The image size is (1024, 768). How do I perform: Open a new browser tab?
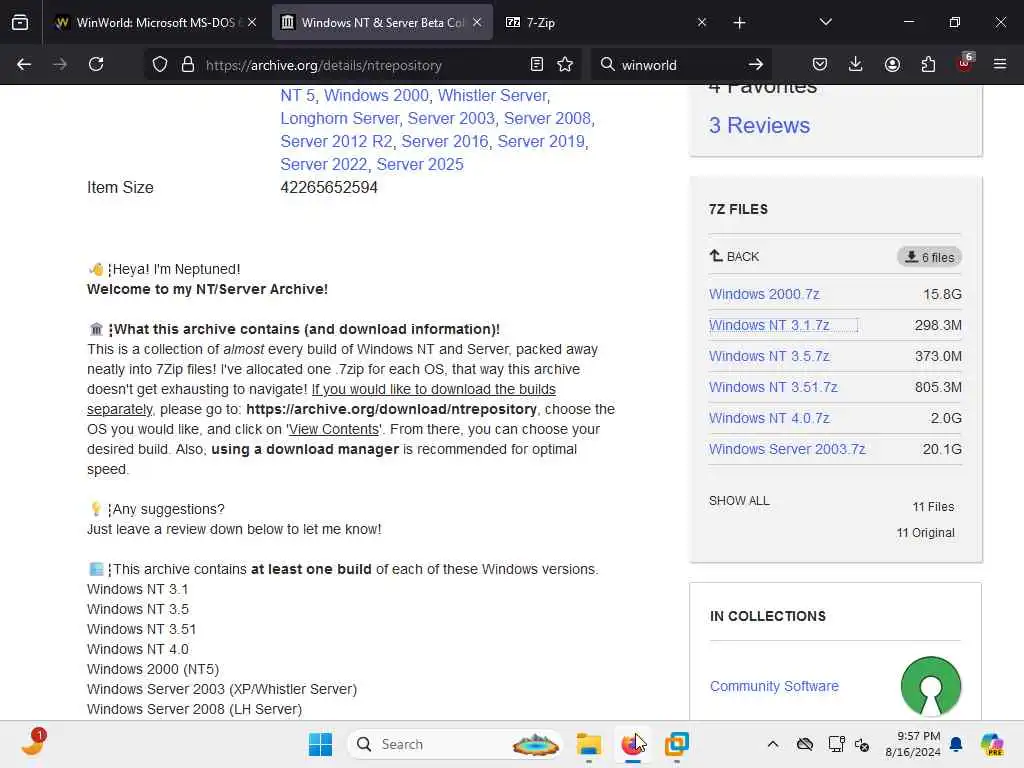pos(739,23)
